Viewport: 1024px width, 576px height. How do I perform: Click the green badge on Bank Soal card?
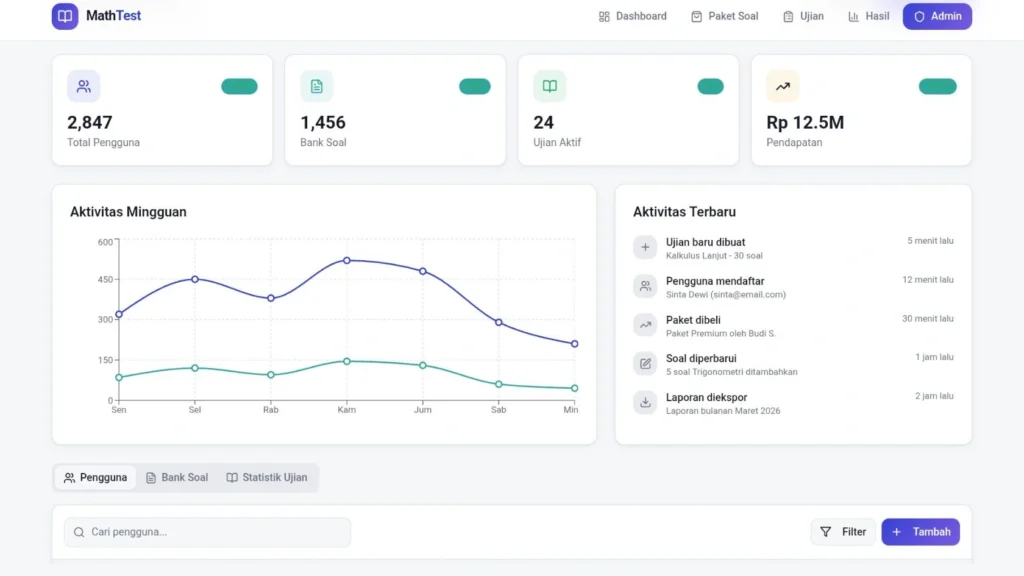pos(475,86)
